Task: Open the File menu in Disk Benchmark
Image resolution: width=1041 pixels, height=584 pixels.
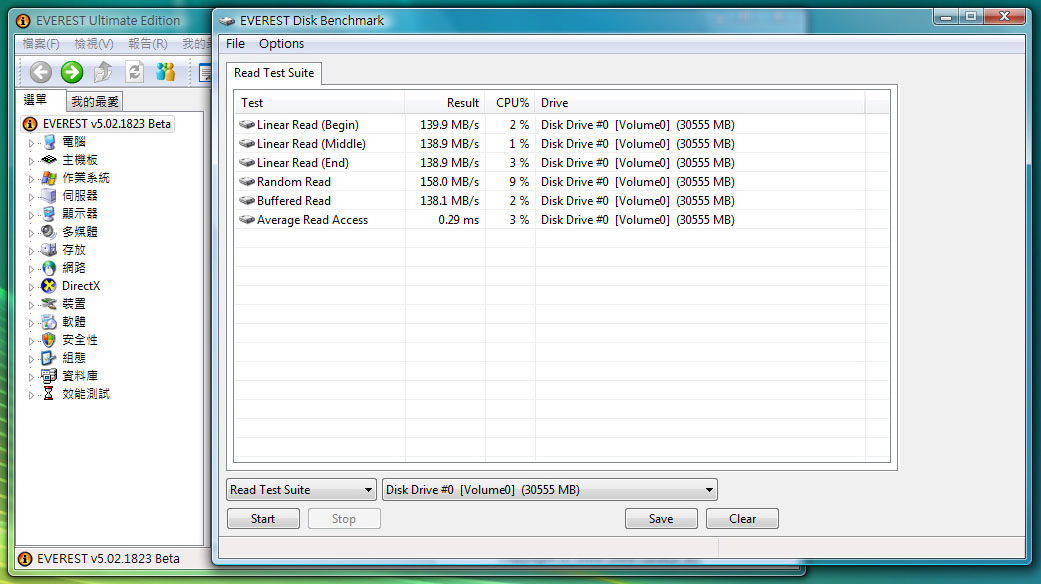Action: point(235,44)
